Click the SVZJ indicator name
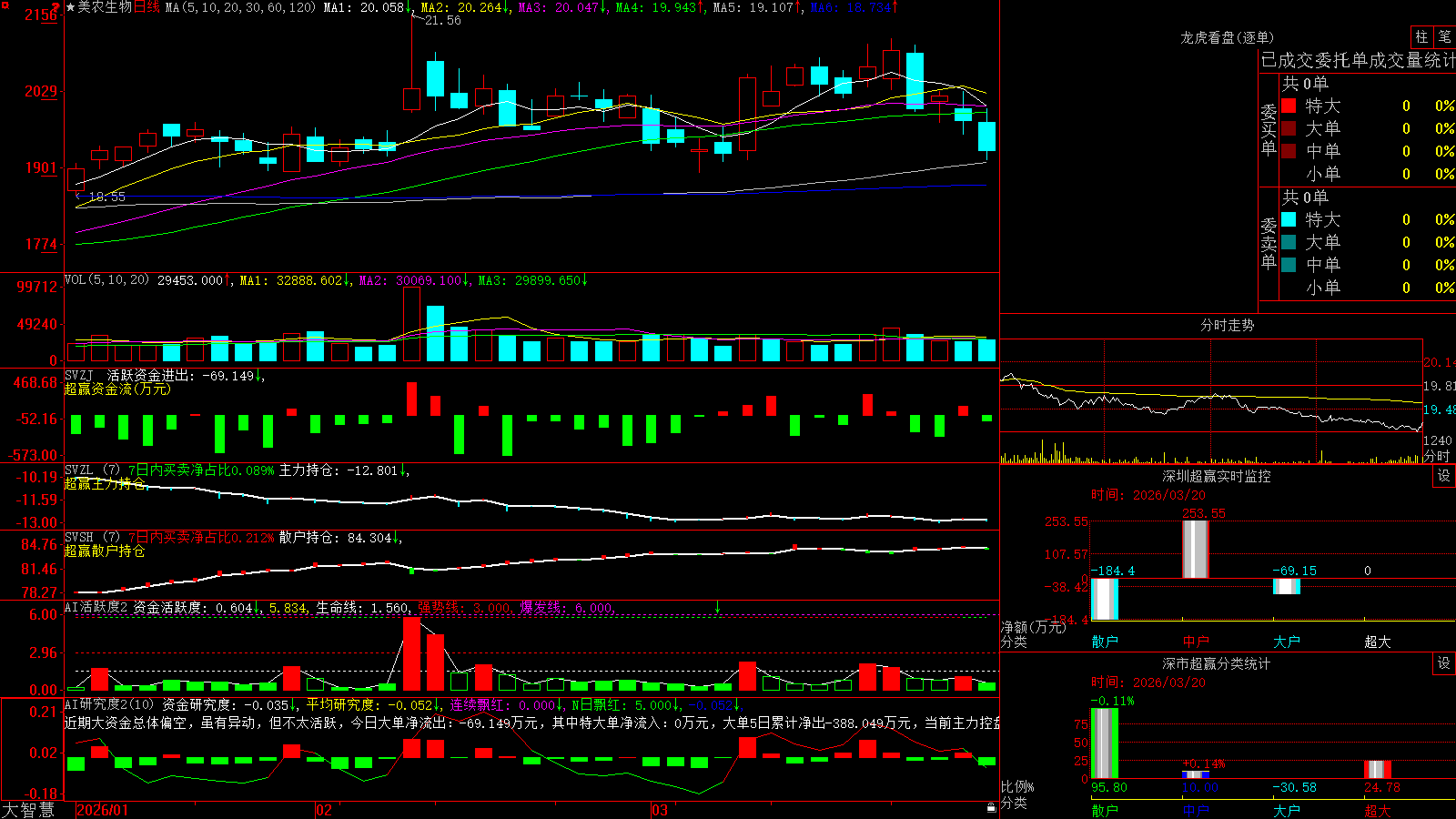Viewport: 1456px width, 819px height. point(78,375)
